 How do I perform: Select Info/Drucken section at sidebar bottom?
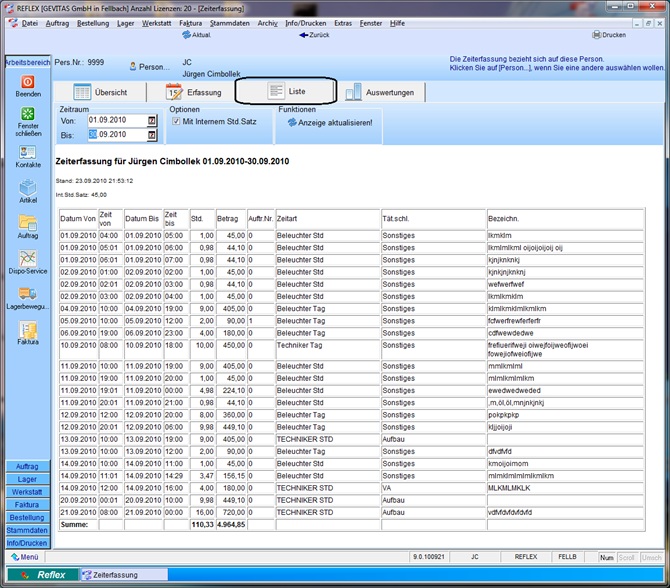coord(27,543)
